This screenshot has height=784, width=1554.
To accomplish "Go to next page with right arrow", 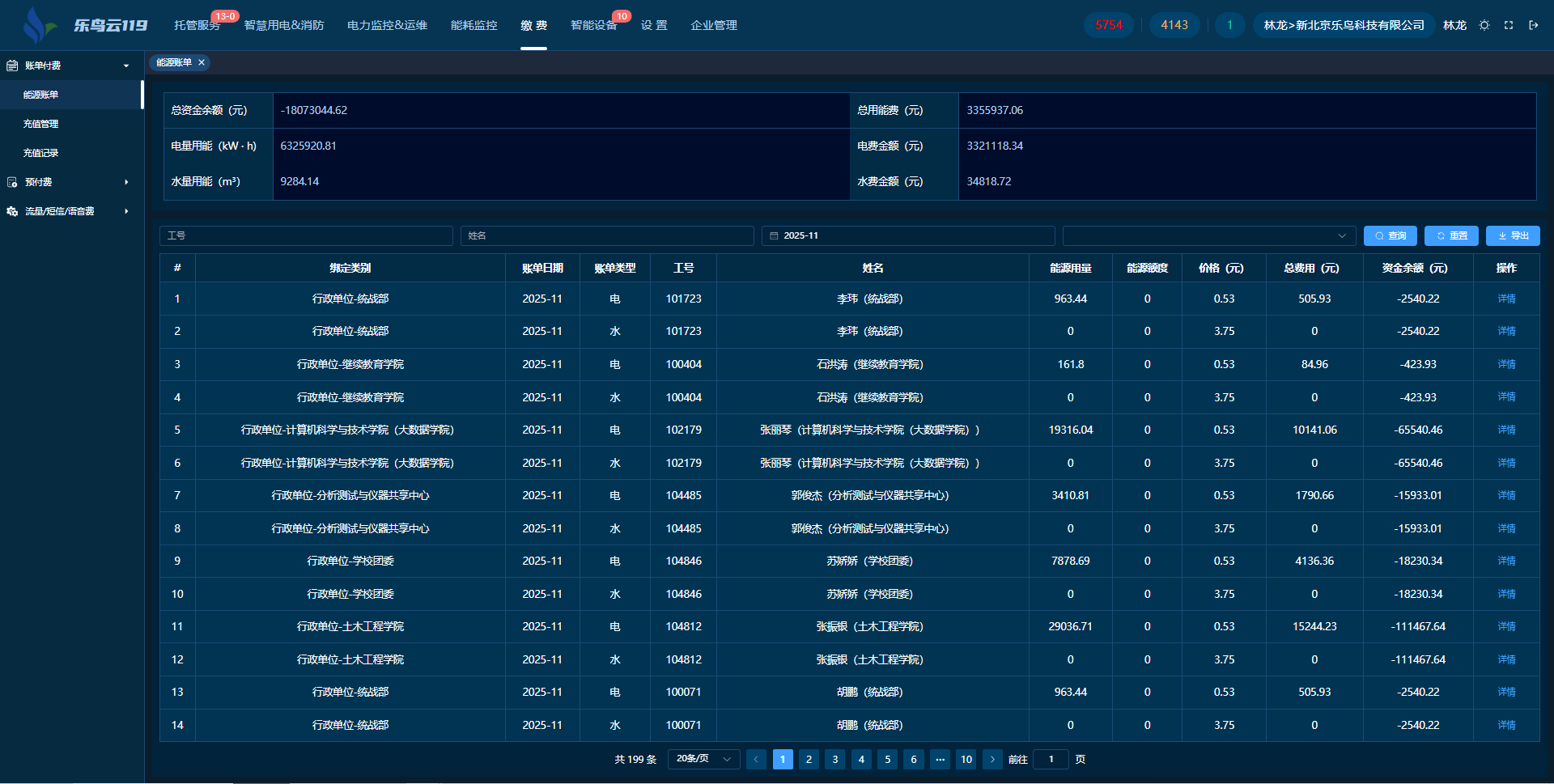I will tap(992, 759).
